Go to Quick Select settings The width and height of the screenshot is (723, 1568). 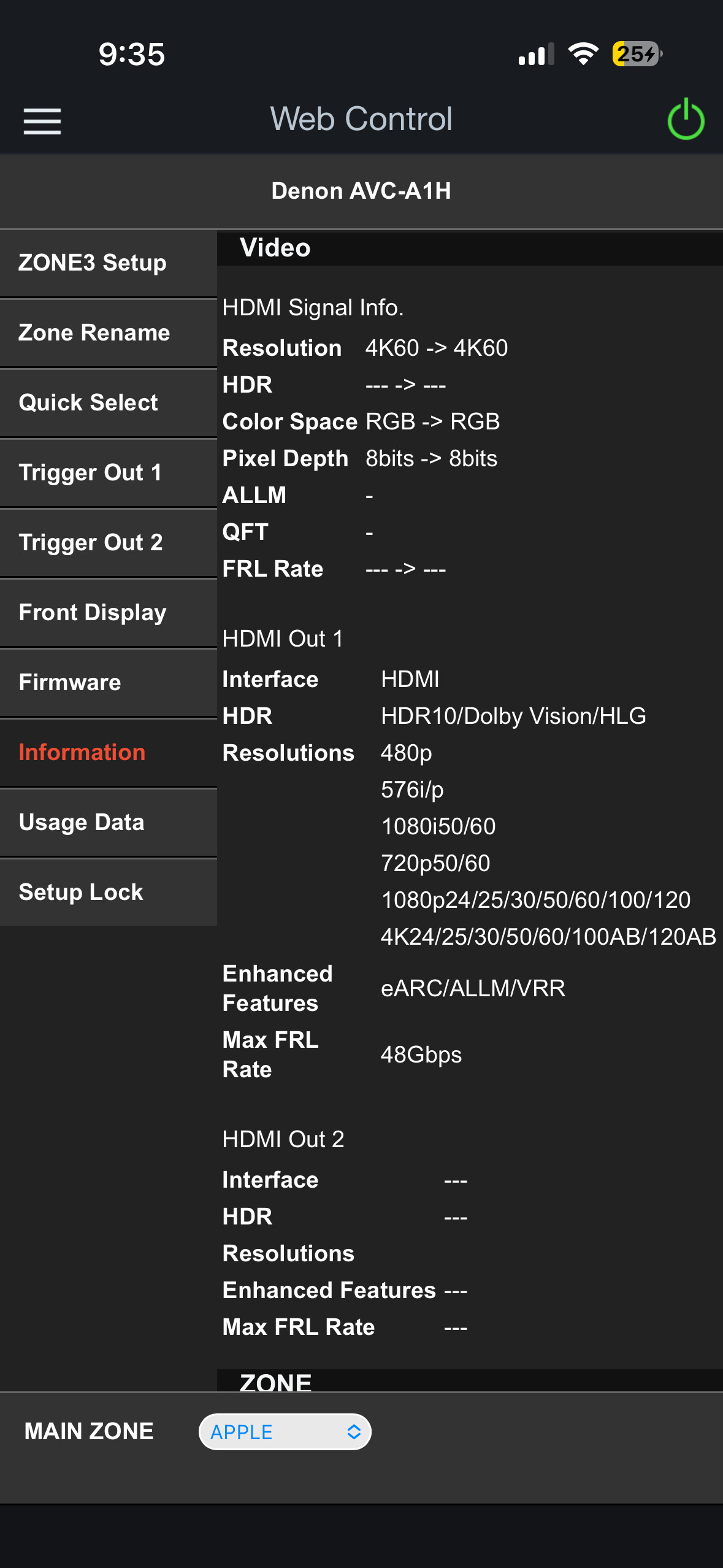point(109,403)
